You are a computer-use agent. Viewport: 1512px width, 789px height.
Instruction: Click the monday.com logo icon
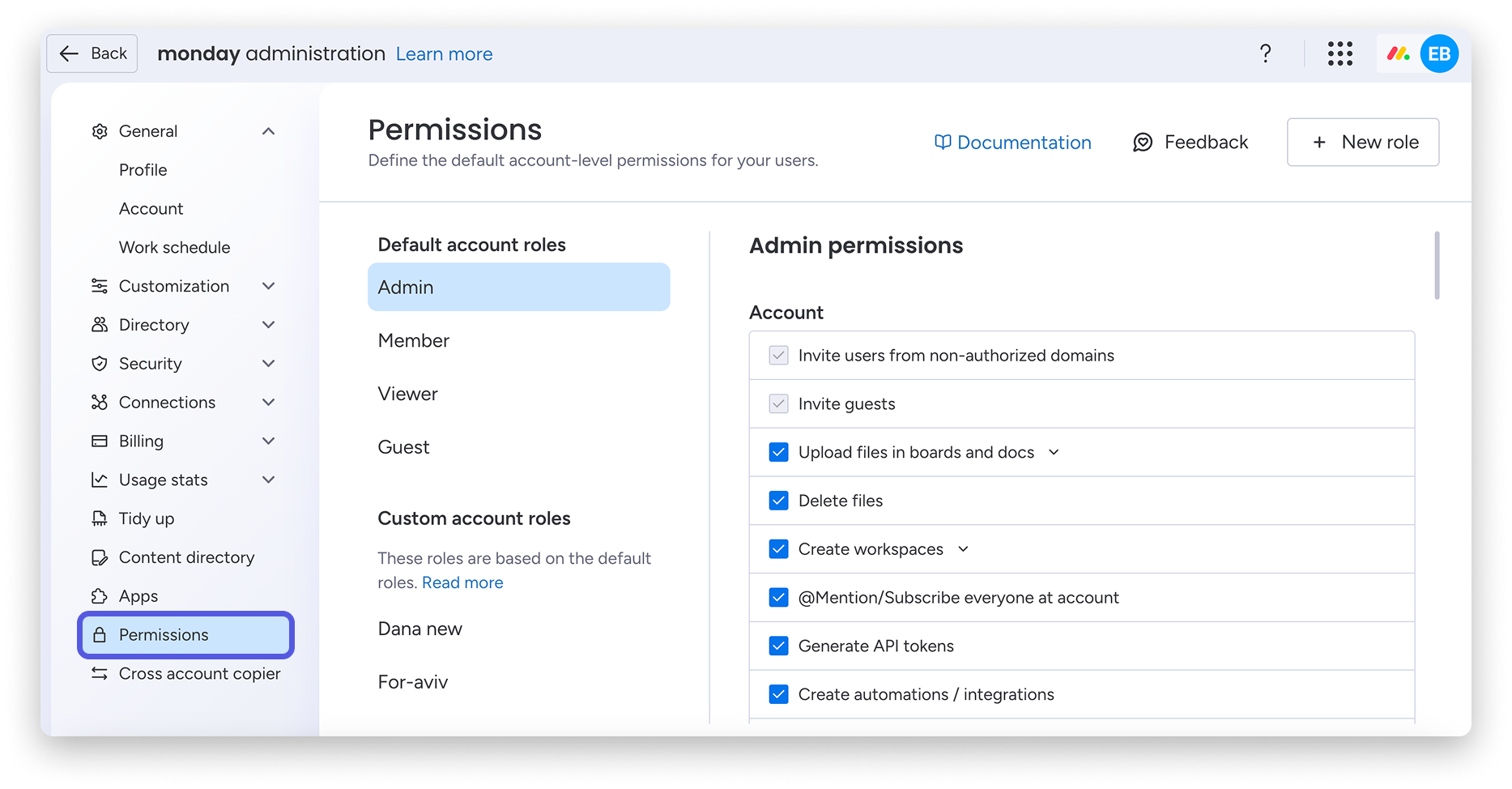[x=1398, y=53]
